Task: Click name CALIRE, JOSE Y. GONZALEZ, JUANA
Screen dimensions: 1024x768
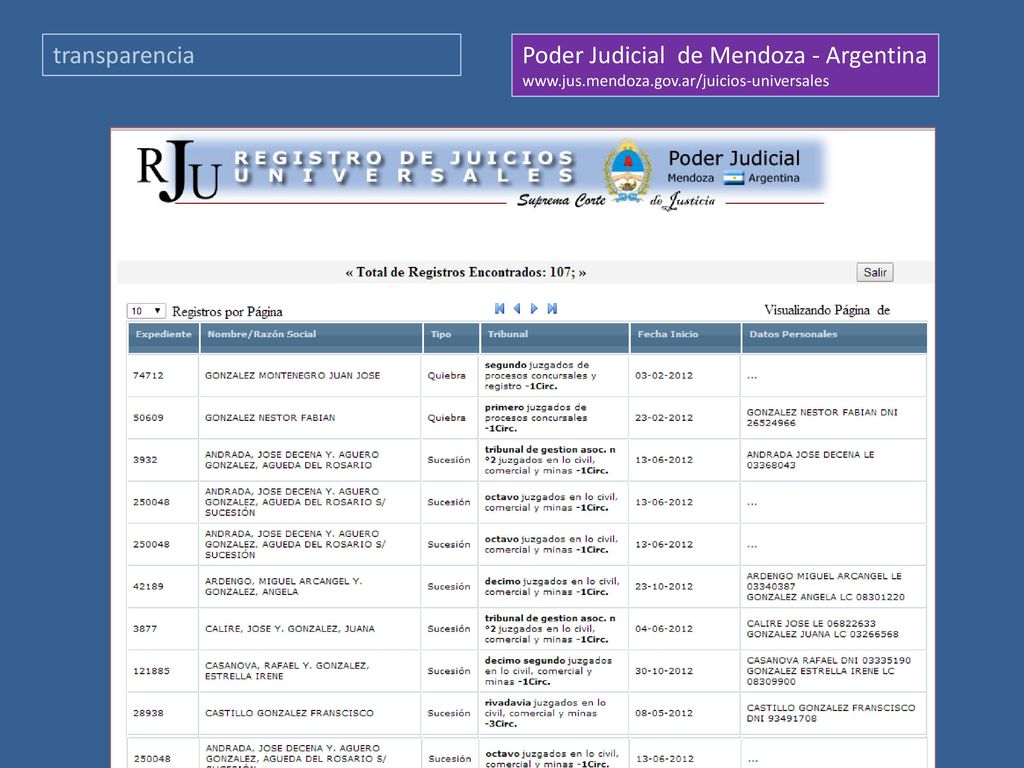Action: coord(290,629)
